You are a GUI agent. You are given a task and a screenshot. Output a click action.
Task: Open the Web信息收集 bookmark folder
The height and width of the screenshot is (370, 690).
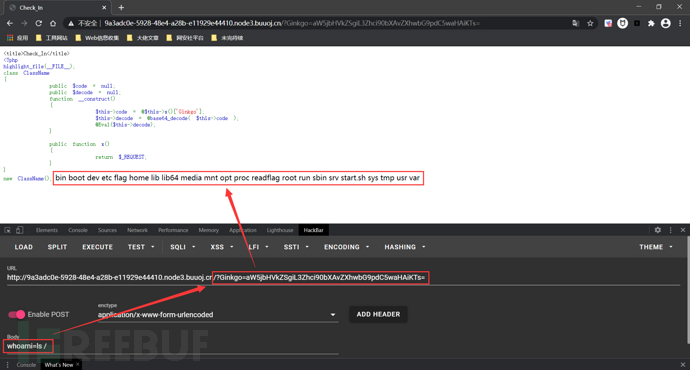coord(97,38)
